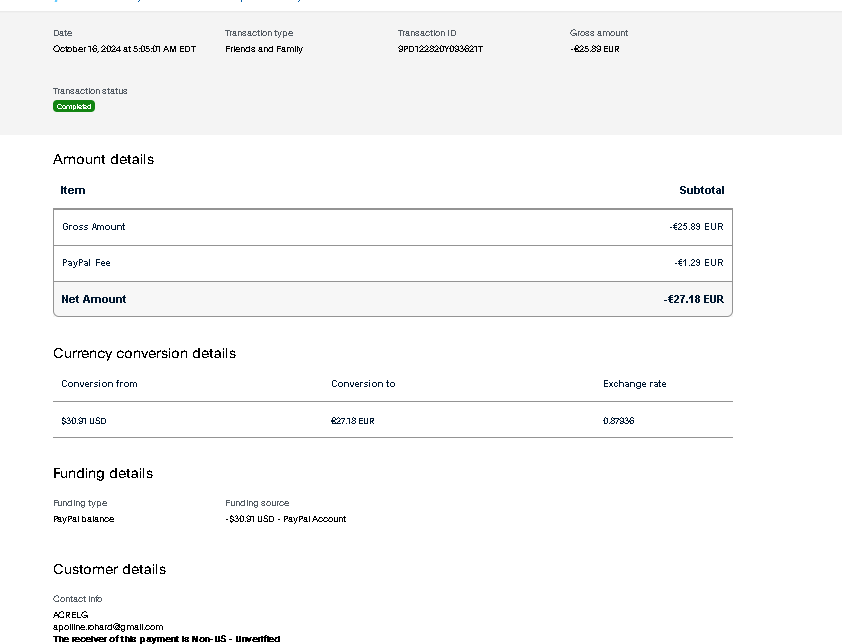Screen dimensions: 842x644
Task: Click the green Completed status badge
Action: click(x=74, y=106)
